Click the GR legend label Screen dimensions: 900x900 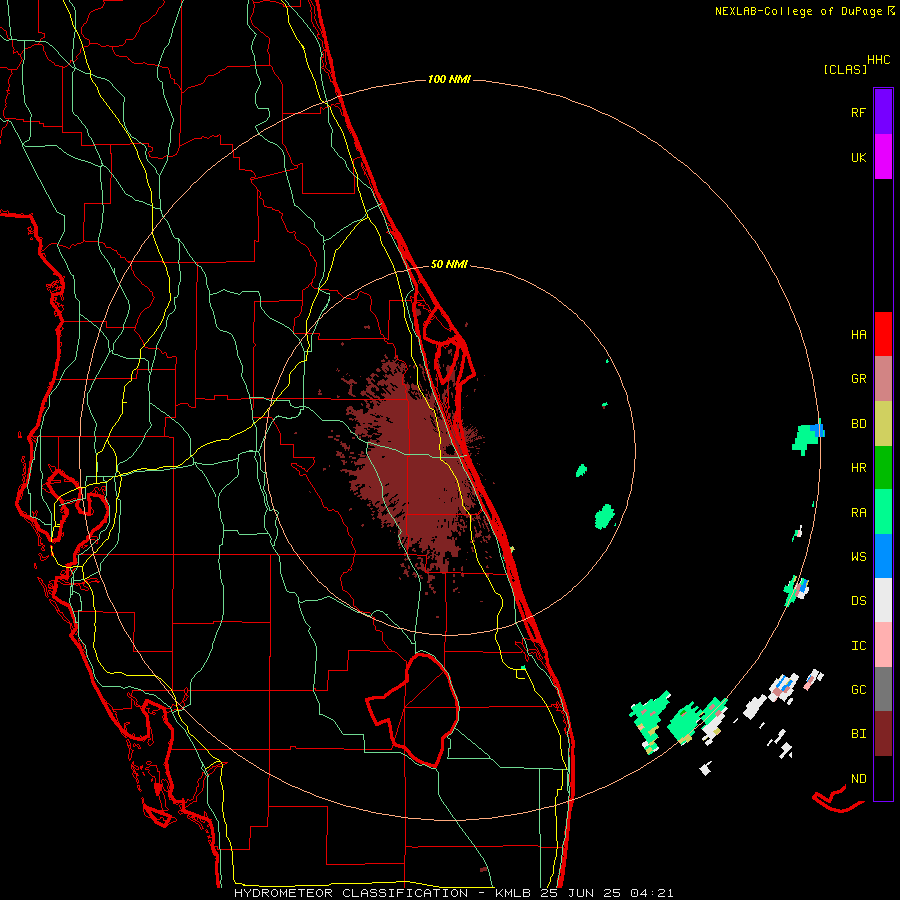point(858,379)
